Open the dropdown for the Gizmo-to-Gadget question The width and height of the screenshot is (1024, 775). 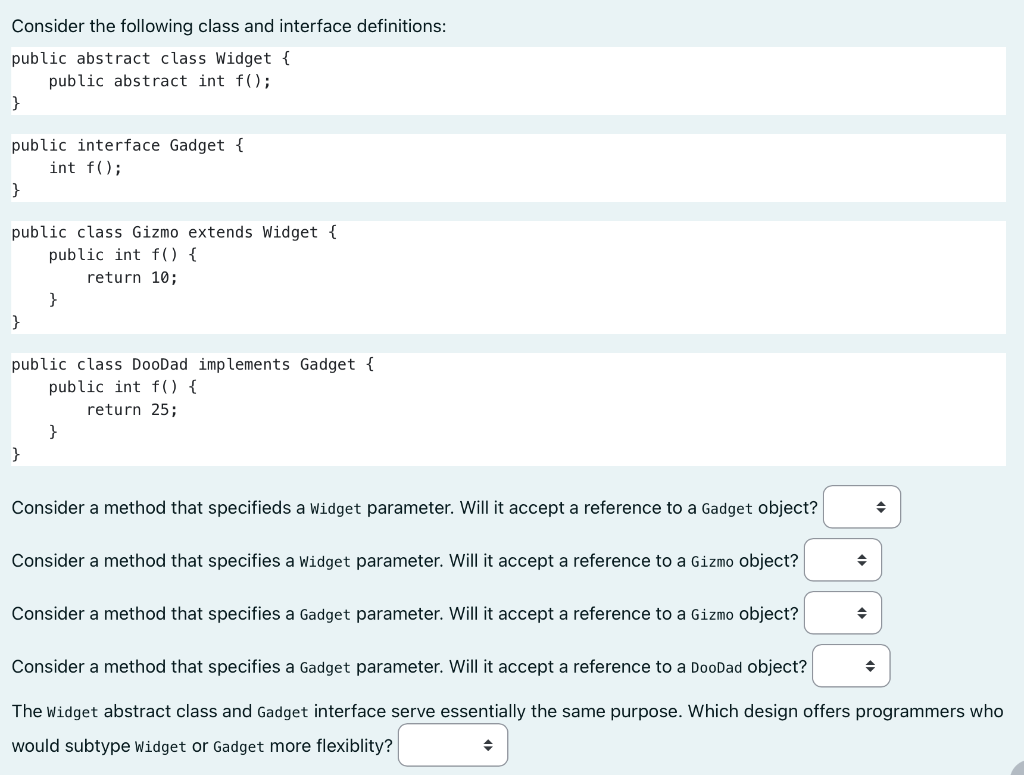[842, 612]
